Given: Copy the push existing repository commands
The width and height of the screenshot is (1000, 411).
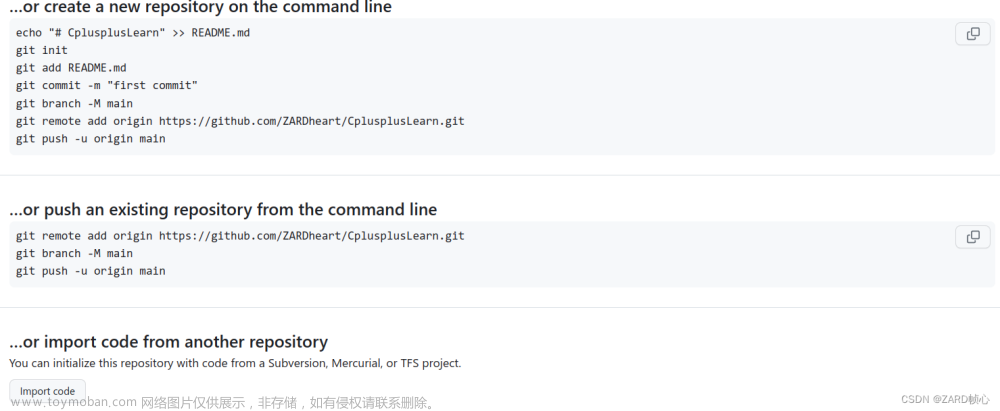Looking at the screenshot, I should click(973, 237).
